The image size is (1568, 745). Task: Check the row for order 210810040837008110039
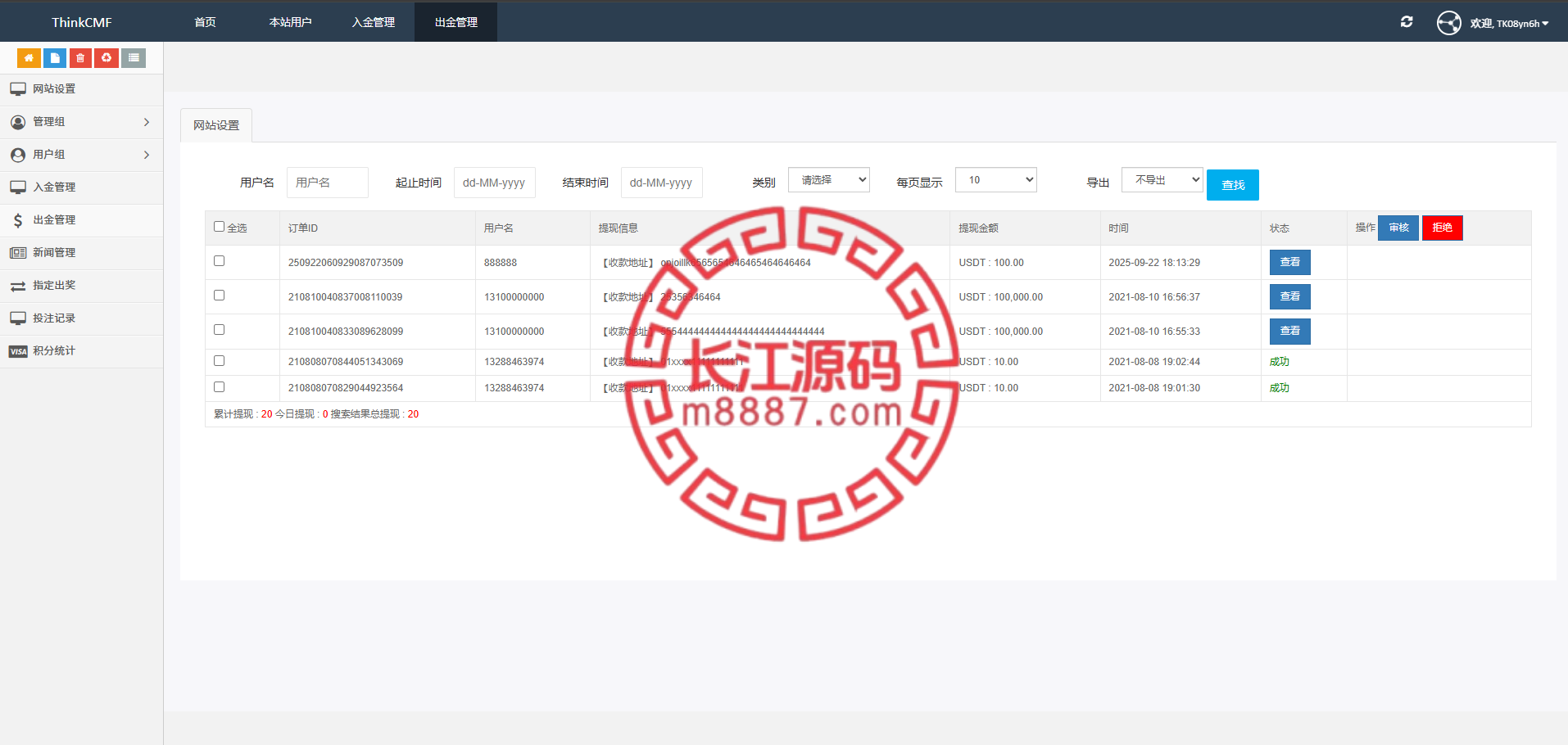point(219,296)
